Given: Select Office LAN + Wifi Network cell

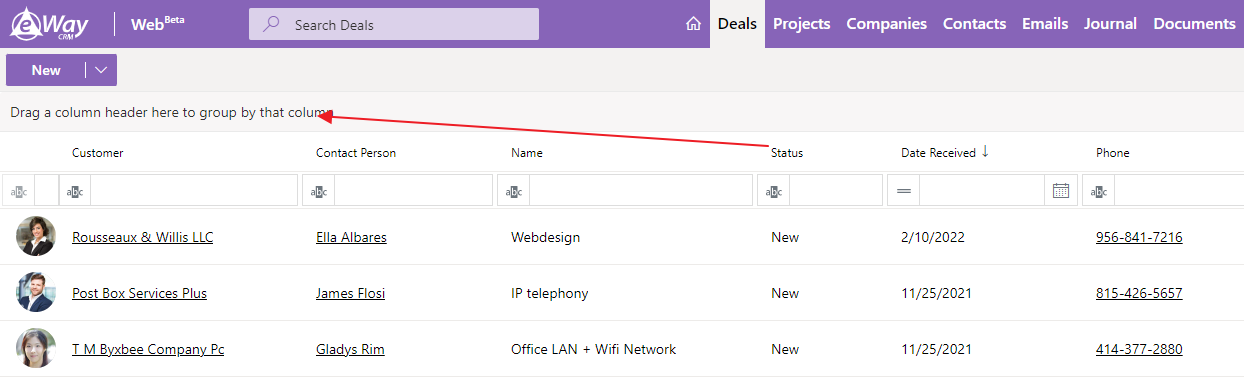Looking at the screenshot, I should (593, 349).
